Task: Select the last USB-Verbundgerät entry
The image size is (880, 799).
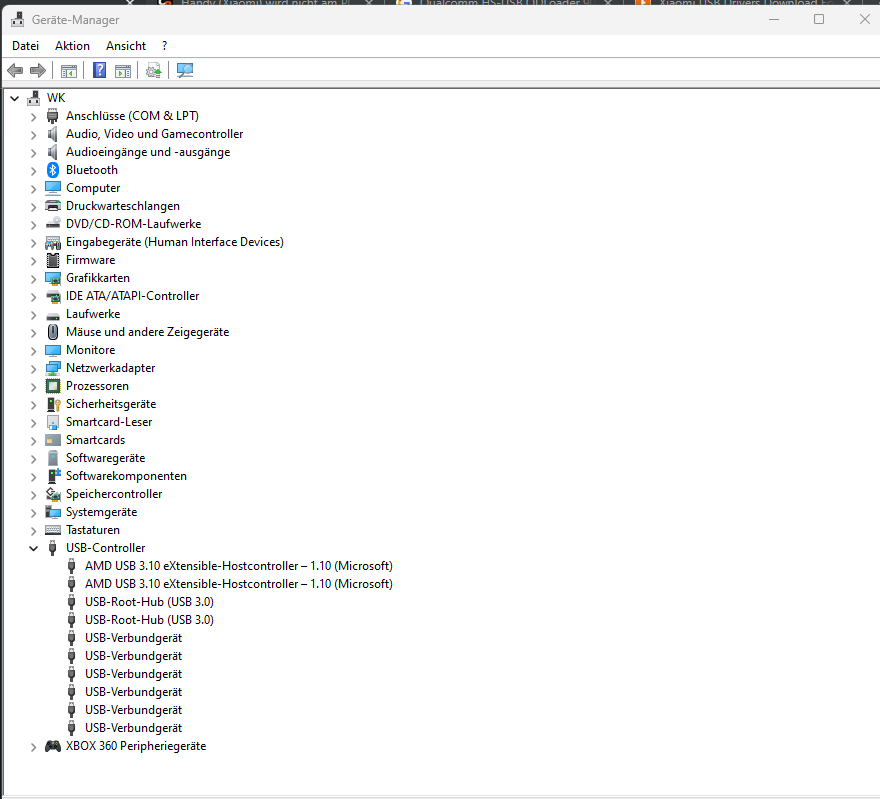Action: tap(134, 728)
